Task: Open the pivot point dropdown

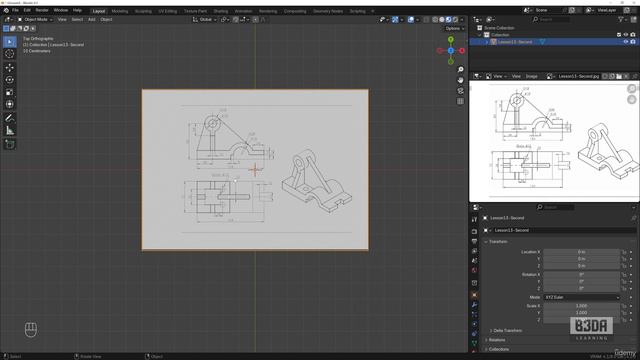Action: [x=225, y=20]
